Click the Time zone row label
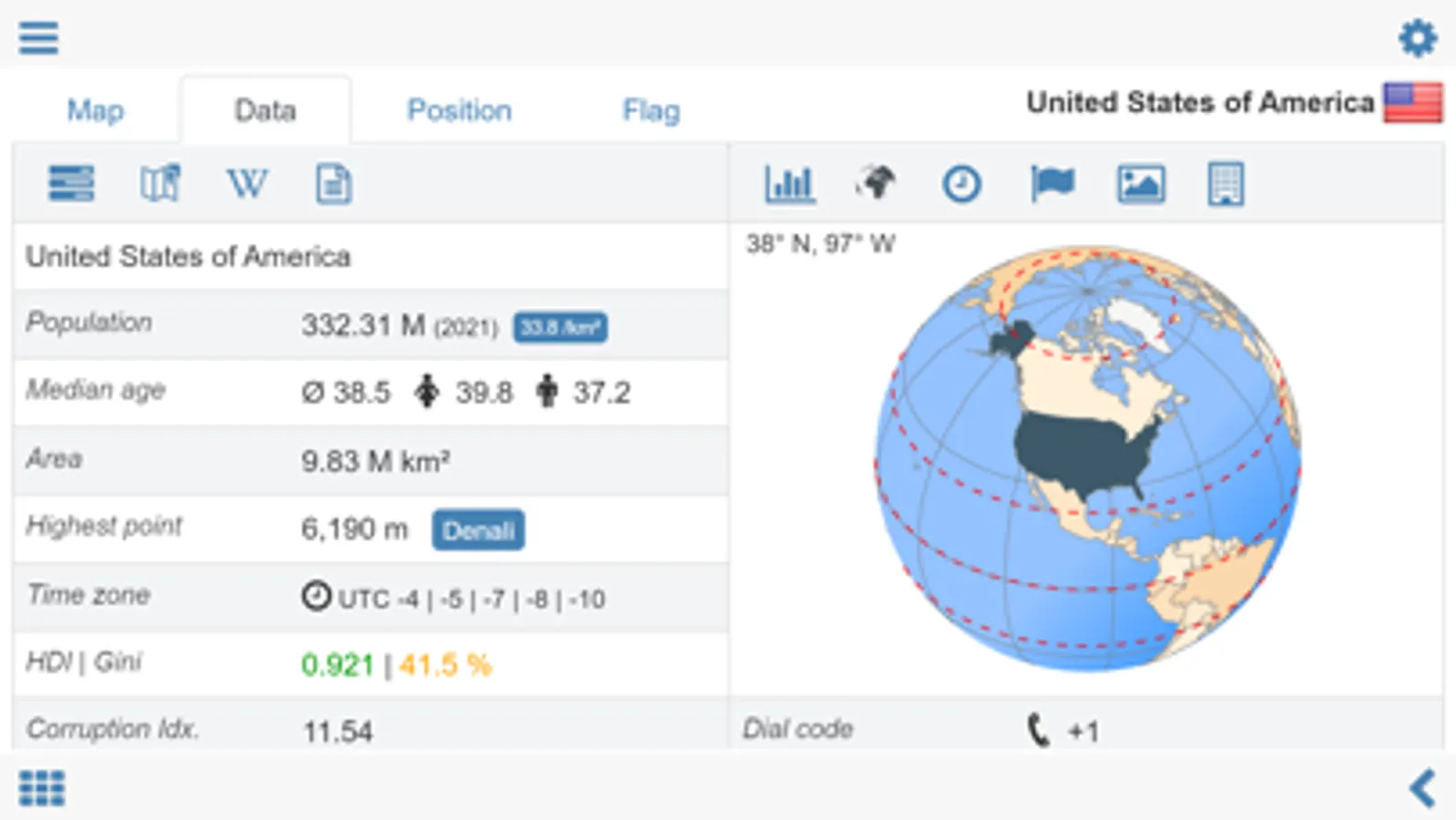The height and width of the screenshot is (820, 1456). click(88, 594)
